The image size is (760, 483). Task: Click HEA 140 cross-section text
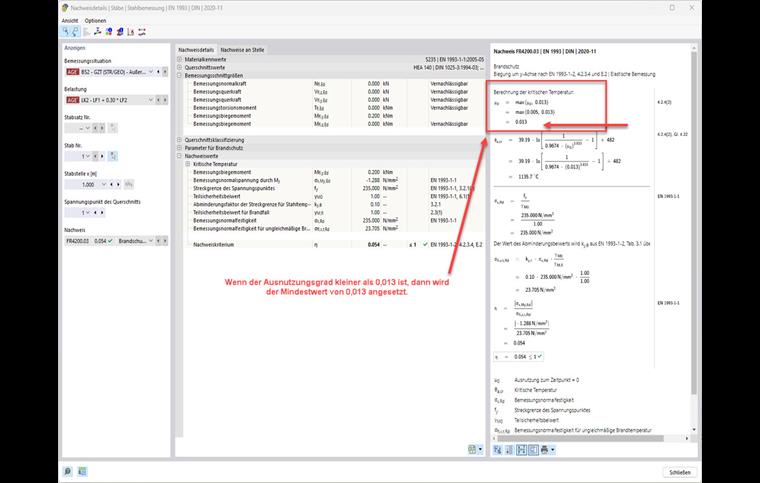(x=448, y=68)
